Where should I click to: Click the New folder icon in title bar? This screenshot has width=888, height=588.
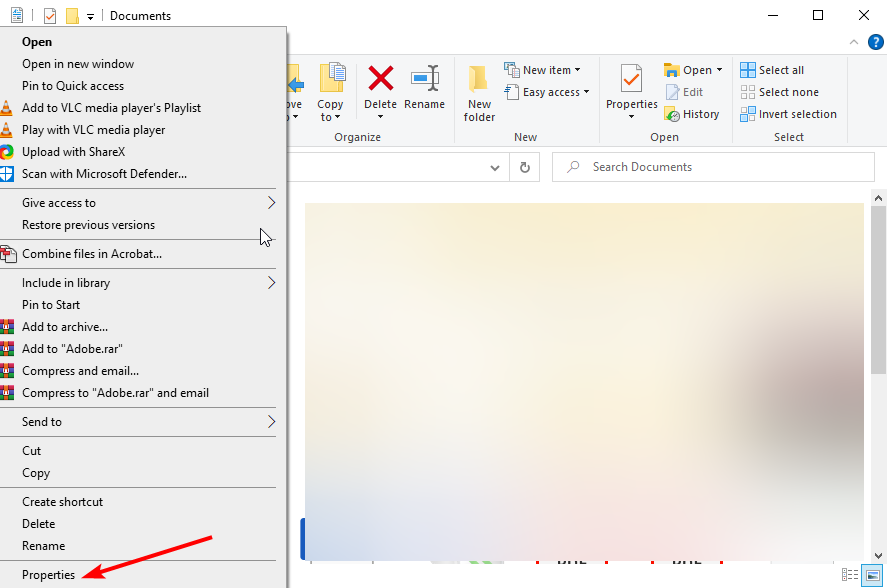click(x=72, y=15)
